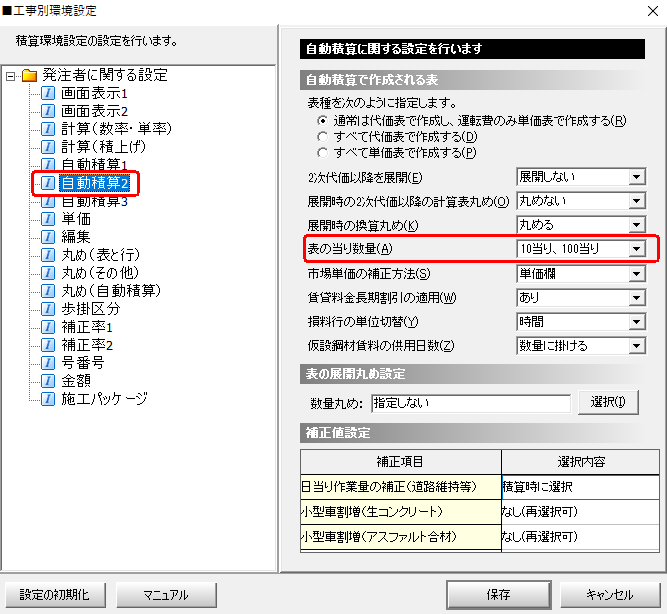
Task: Collapse the 発注者に関する設定 tree node
Action: (x=10, y=75)
